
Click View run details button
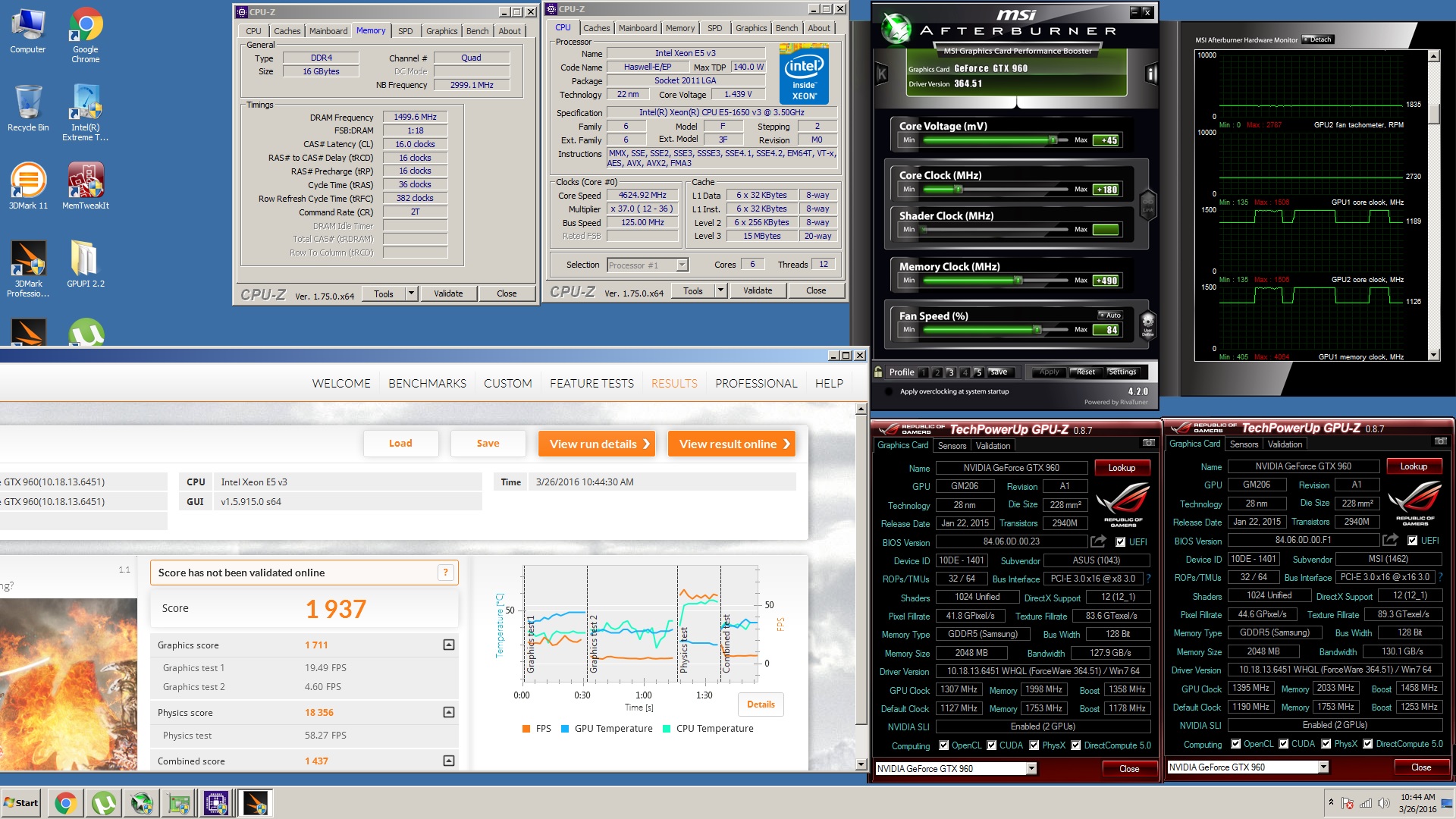[597, 444]
